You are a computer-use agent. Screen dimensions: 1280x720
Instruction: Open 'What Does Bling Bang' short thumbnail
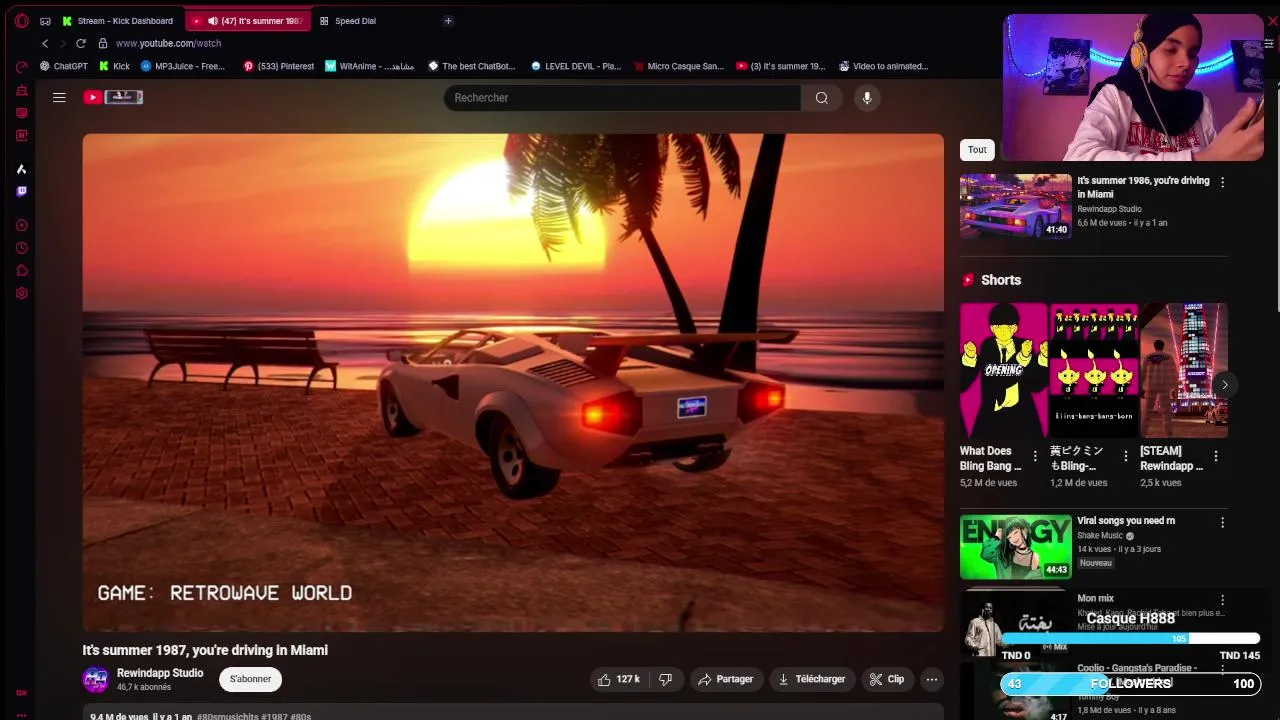1003,370
